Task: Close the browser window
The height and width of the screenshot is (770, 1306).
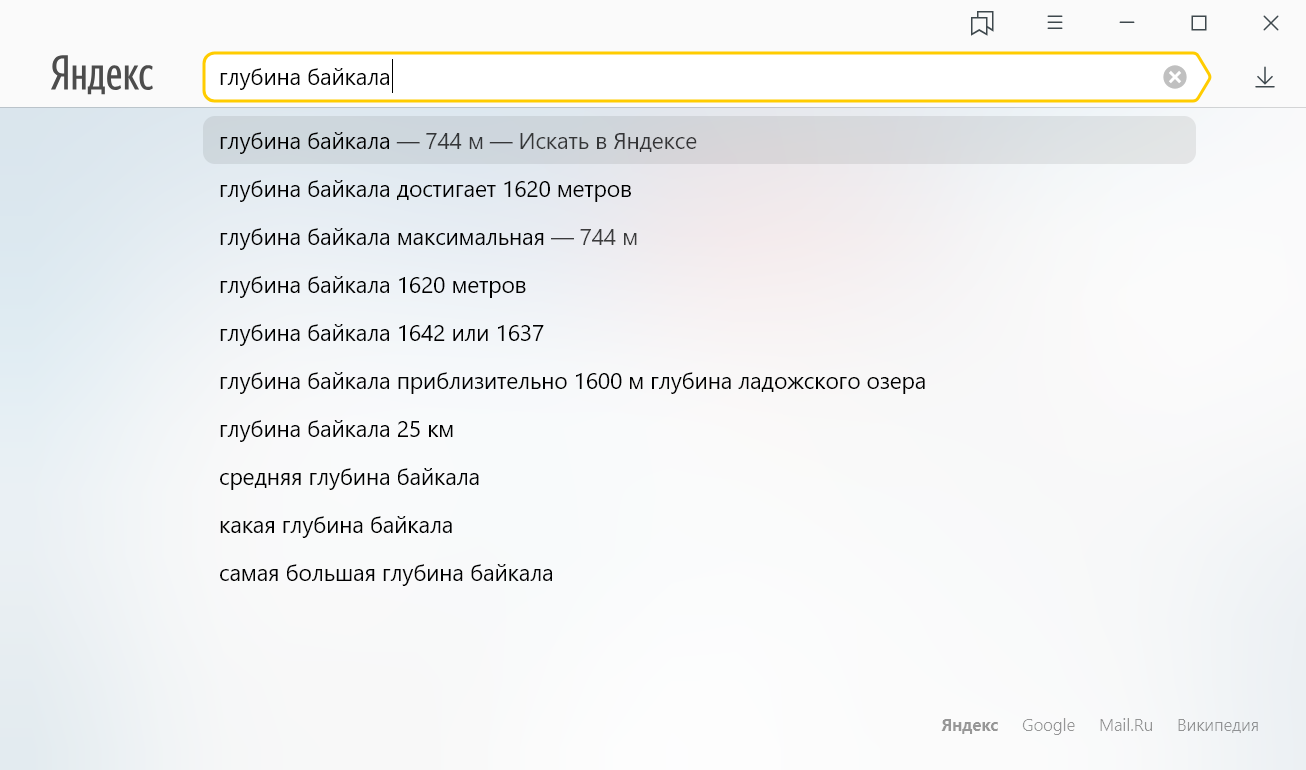Action: (1271, 23)
